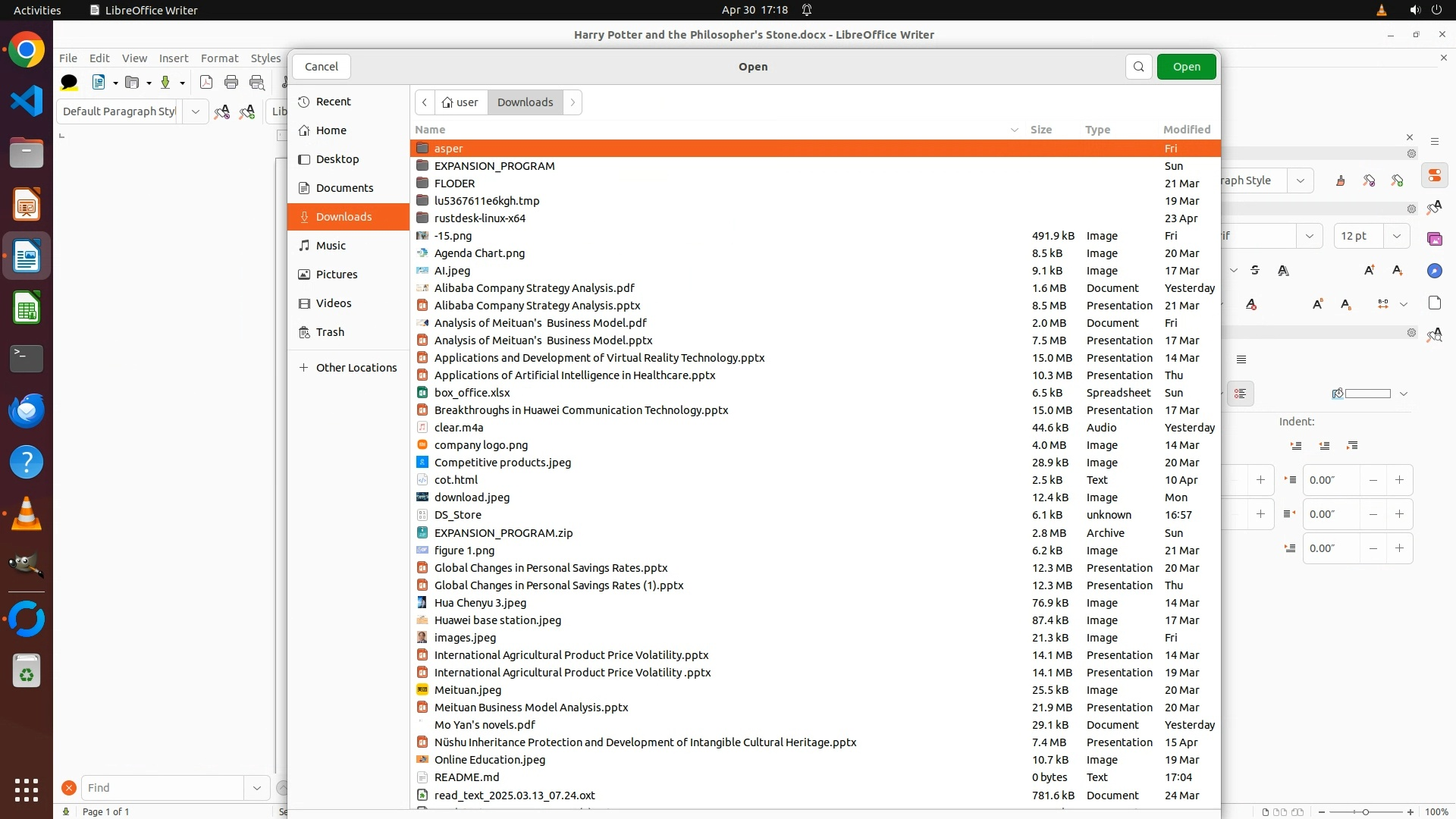Toggle the sidebar Properties deck button
Screen dimensions: 1456x819
tap(1434, 176)
